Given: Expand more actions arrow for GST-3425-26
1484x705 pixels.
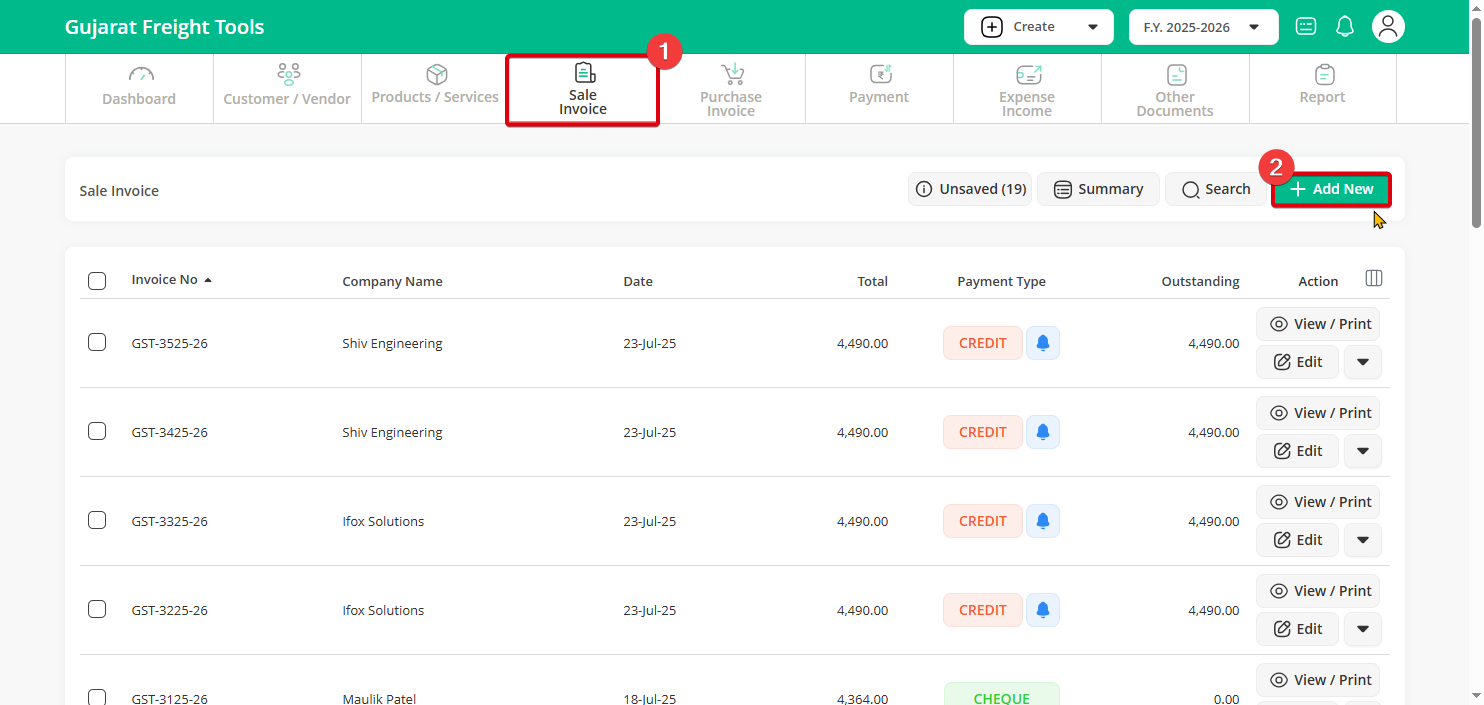Looking at the screenshot, I should pyautogui.click(x=1363, y=451).
